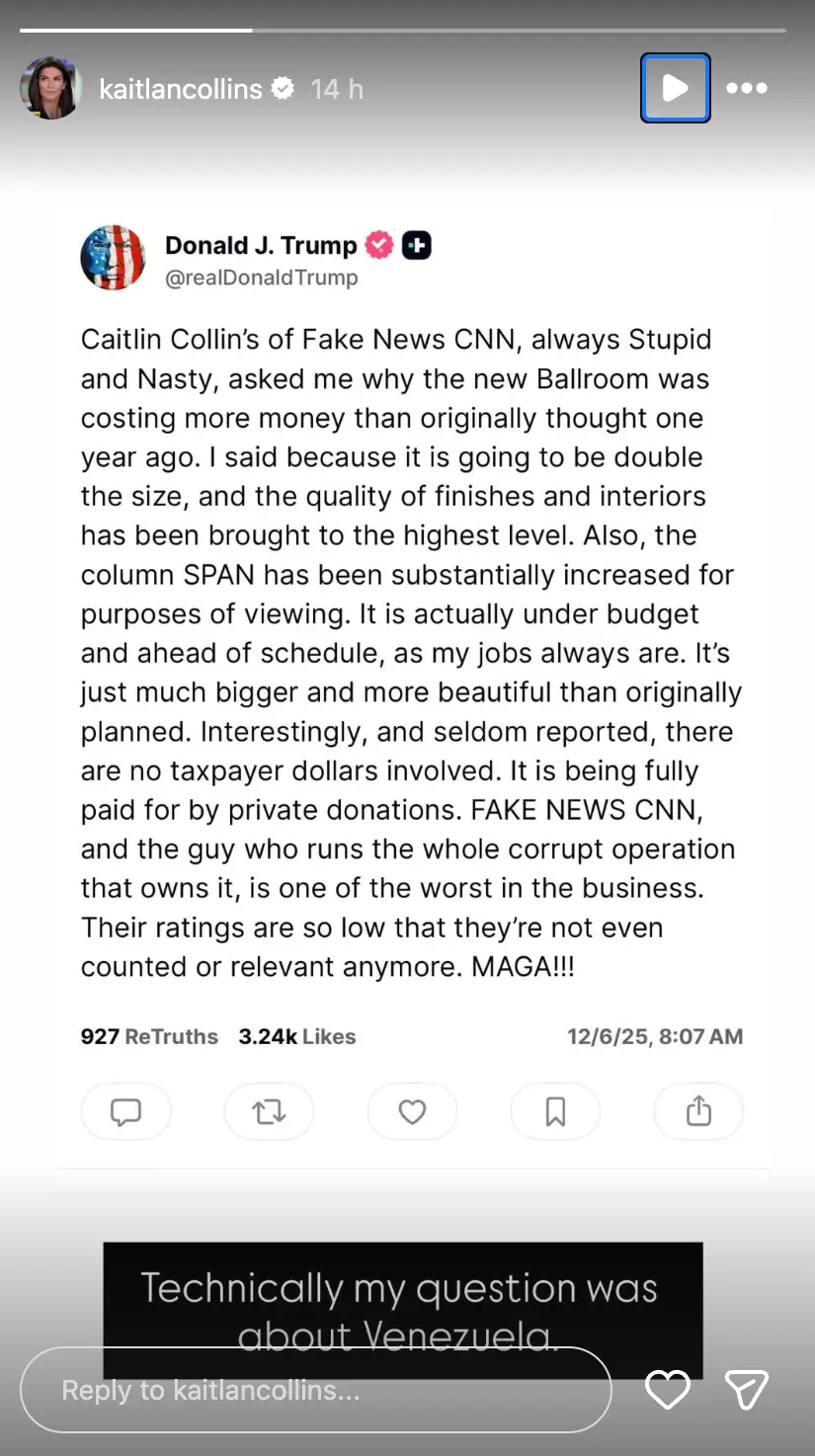Image resolution: width=815 pixels, height=1456 pixels.
Task: Bookmark the Trump post
Action: pos(555,1111)
